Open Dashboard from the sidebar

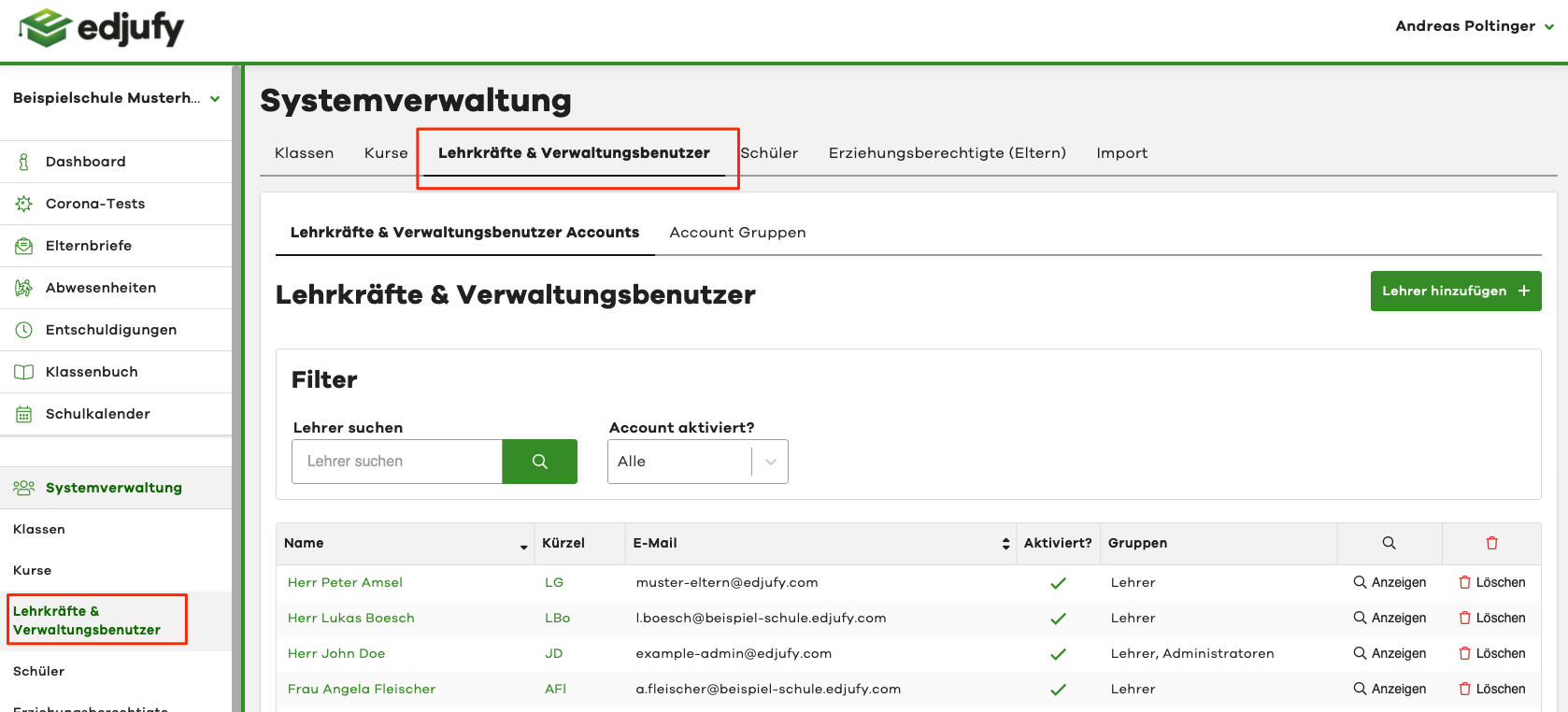coord(85,162)
